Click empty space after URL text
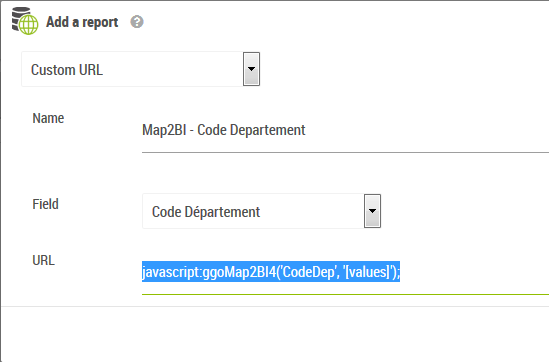Image resolution: width=549 pixels, height=362 pixels. (x=473, y=272)
